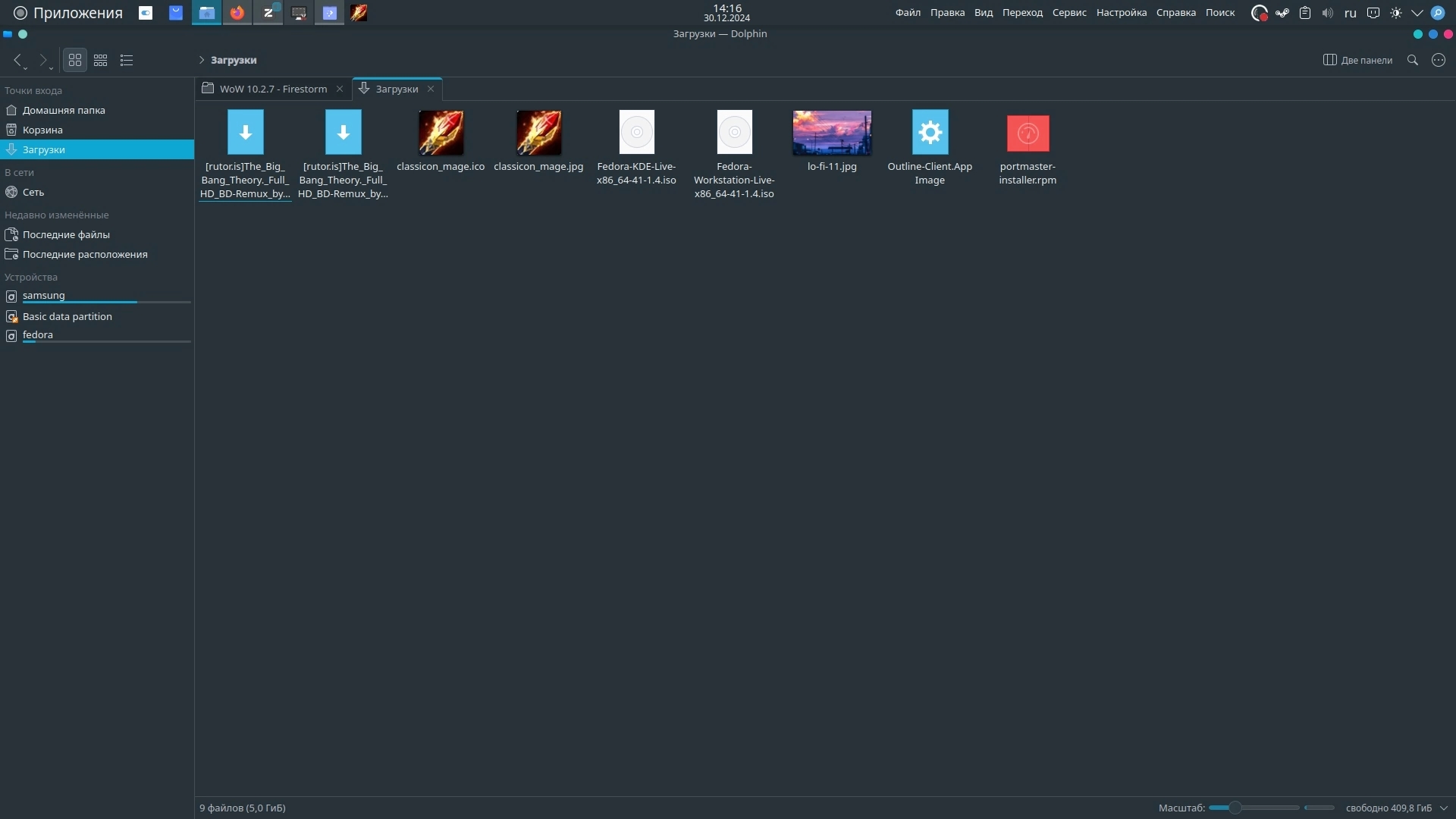Open the clipboard tray icon
The width and height of the screenshot is (1456, 819).
point(1305,13)
